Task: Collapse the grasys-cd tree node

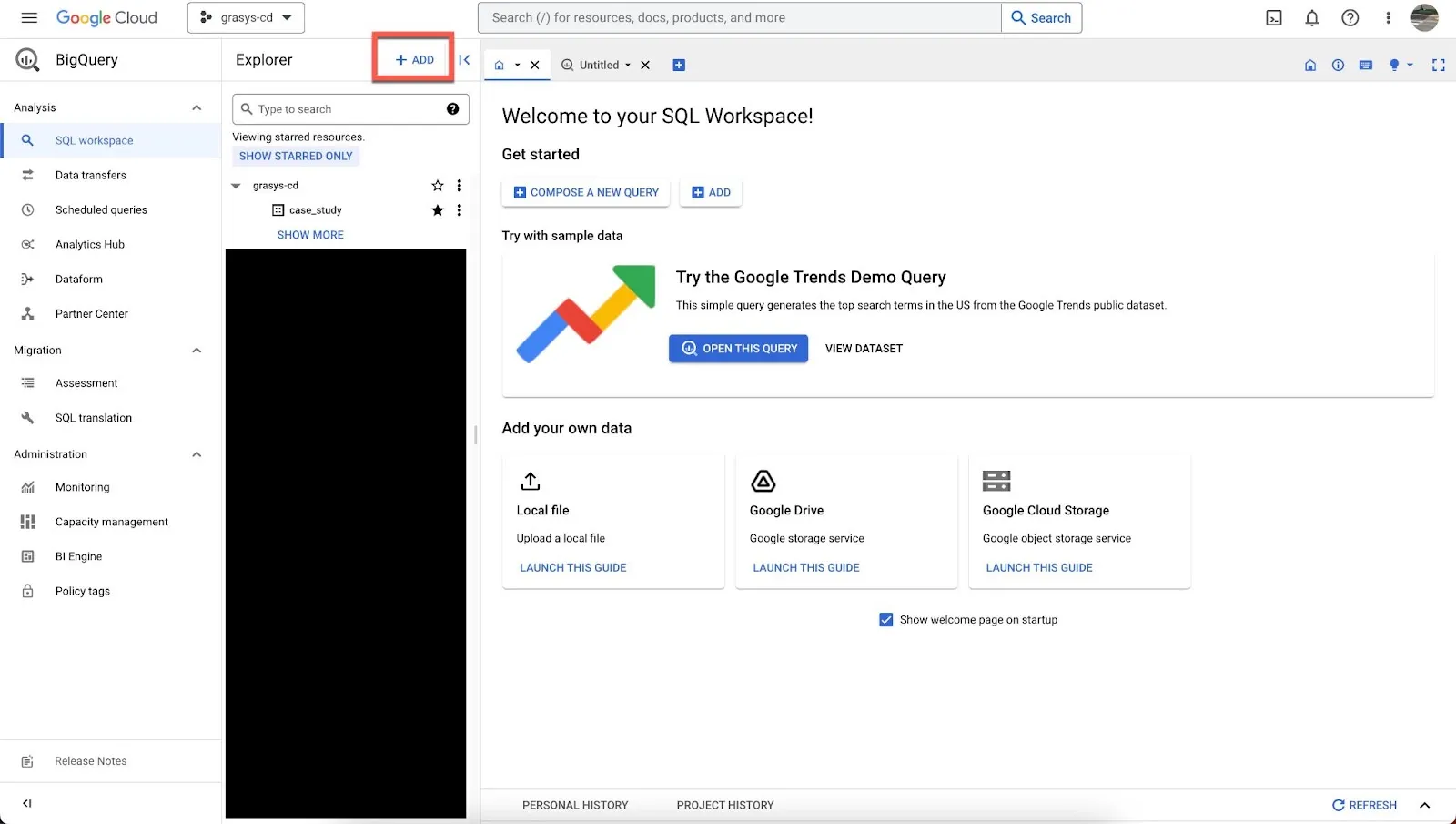Action: pyautogui.click(x=237, y=186)
